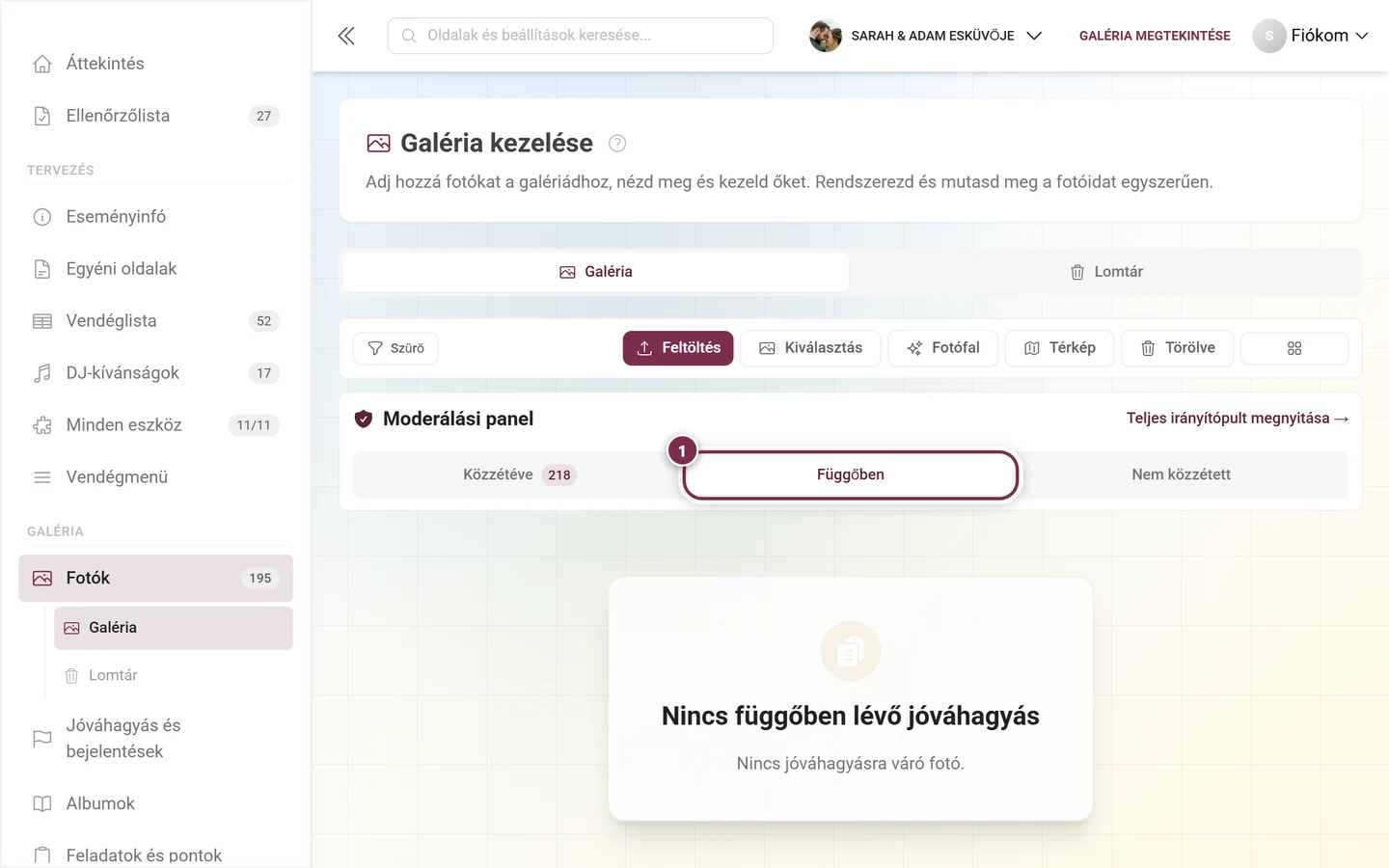The height and width of the screenshot is (868, 1389).
Task: Open Teljes irányítópult megnyitása link
Action: point(1238,419)
